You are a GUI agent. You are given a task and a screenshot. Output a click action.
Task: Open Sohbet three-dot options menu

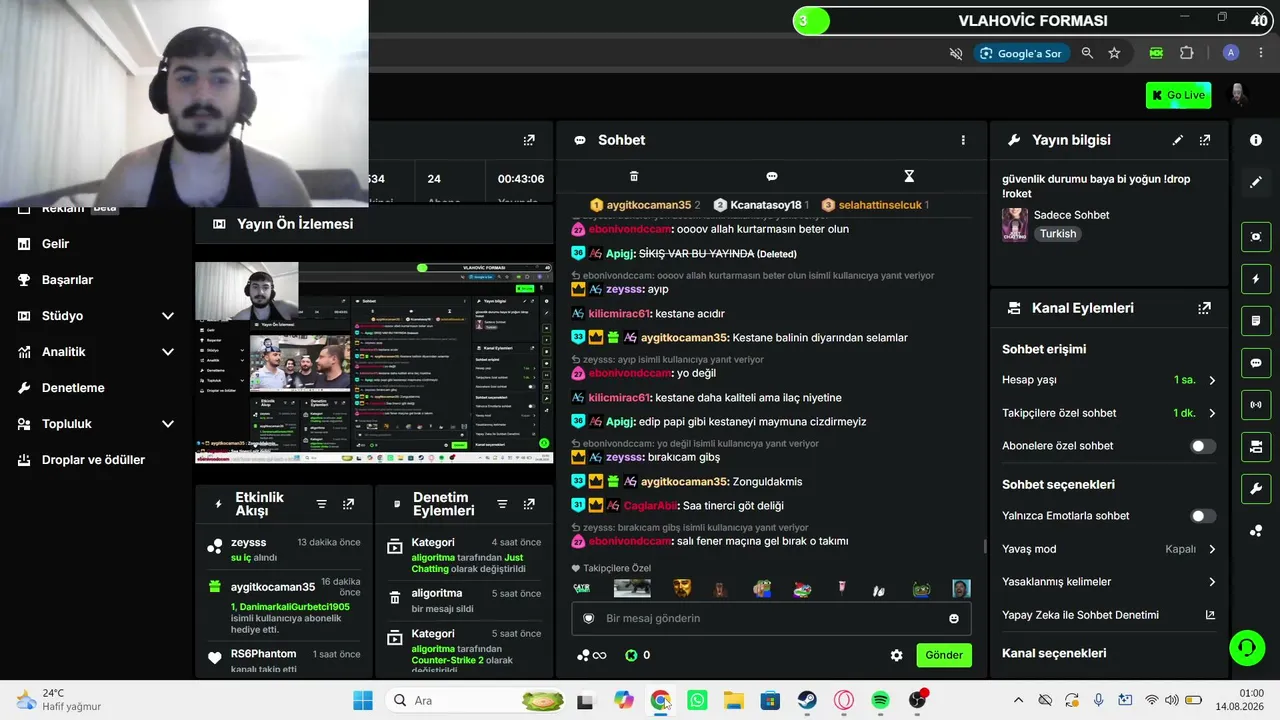tap(963, 140)
